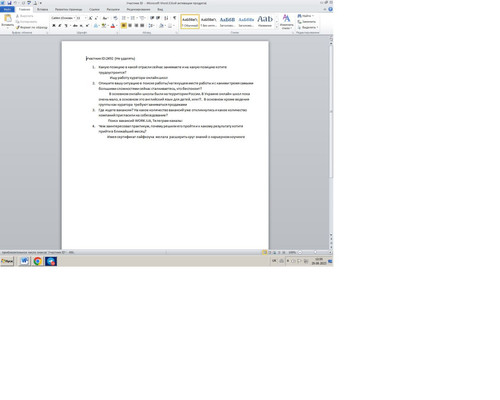Center align the paragraph
Viewport: 500px width, 400px height.
click(x=130, y=26)
